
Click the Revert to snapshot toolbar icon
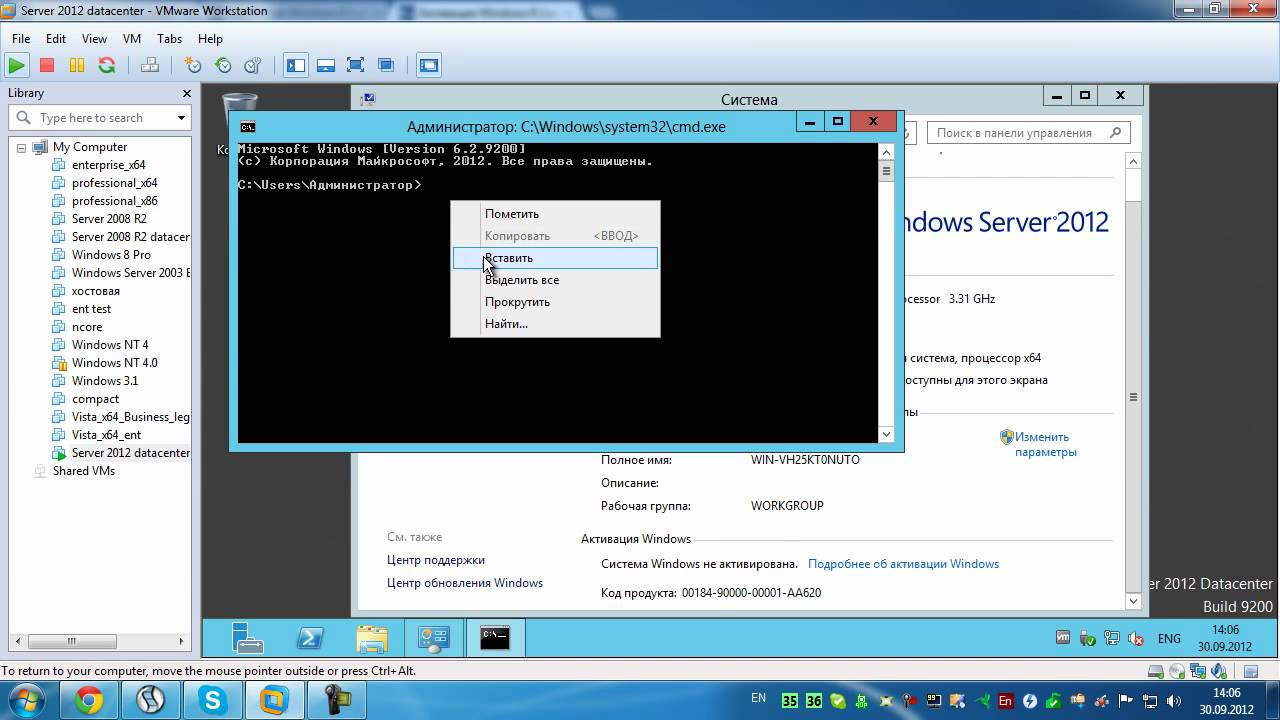[x=223, y=65]
